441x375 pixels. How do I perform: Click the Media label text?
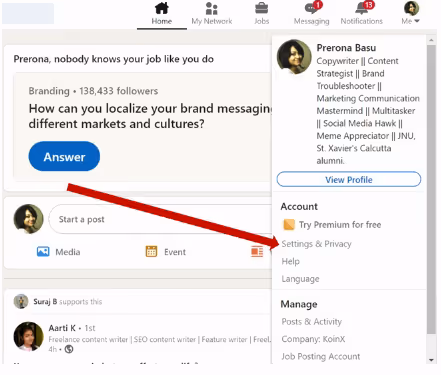coord(68,252)
